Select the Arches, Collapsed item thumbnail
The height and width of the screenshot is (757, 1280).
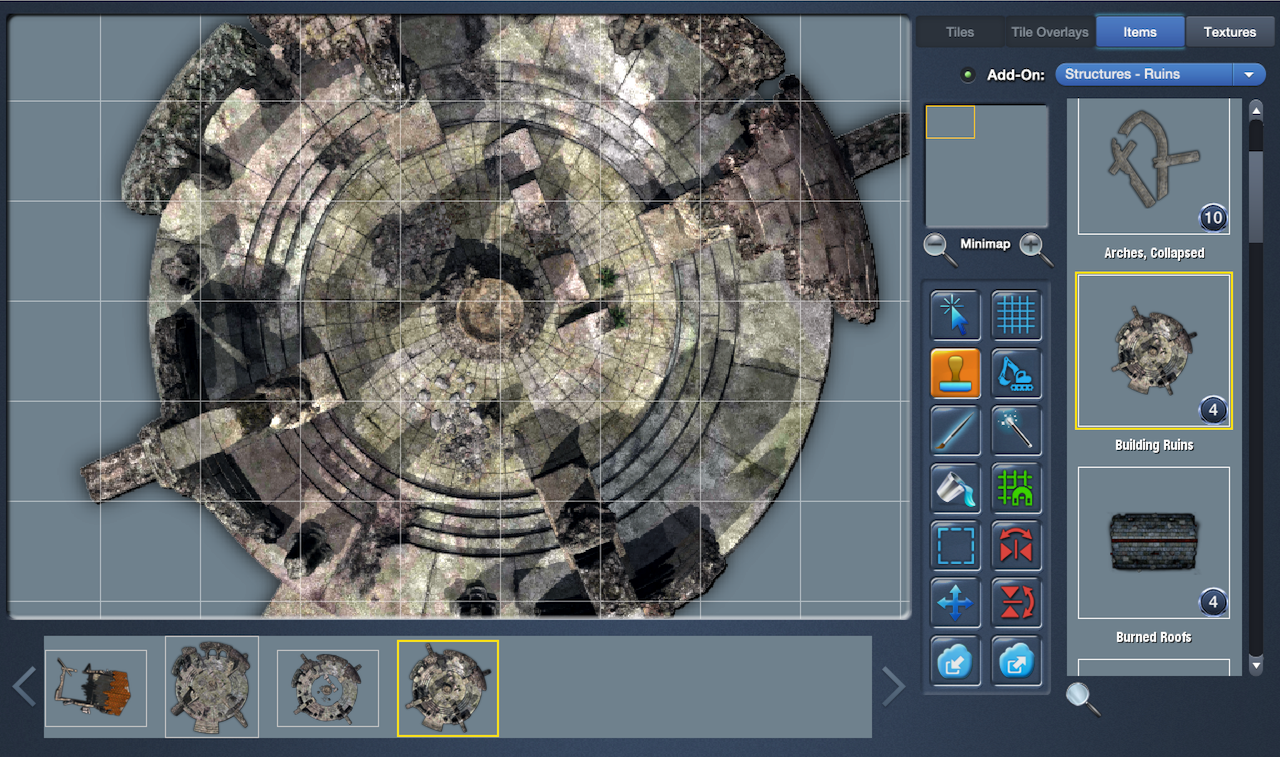(x=1154, y=166)
